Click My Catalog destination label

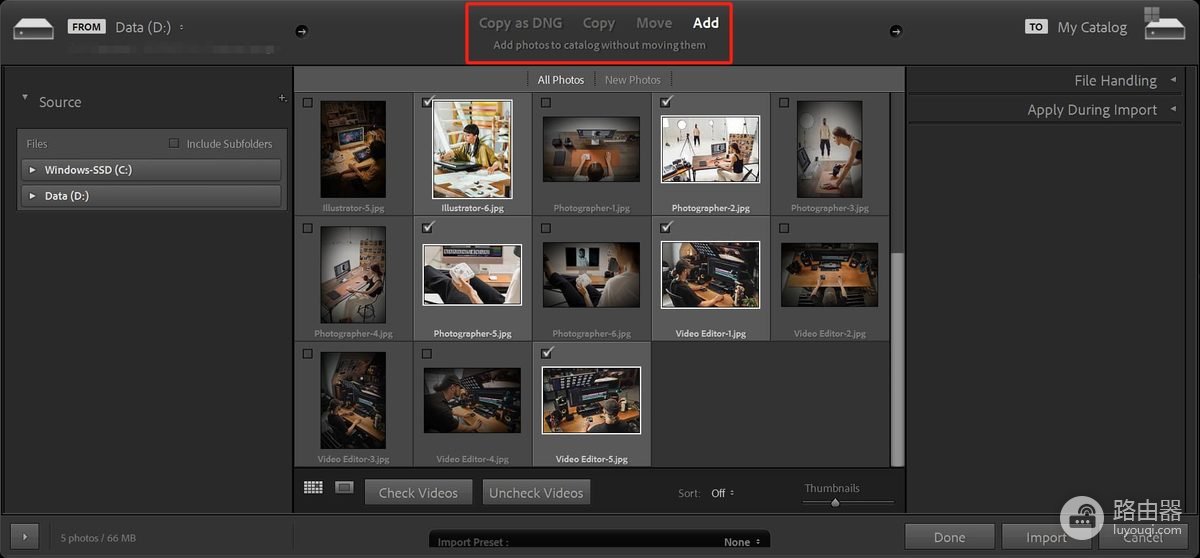tap(1092, 27)
